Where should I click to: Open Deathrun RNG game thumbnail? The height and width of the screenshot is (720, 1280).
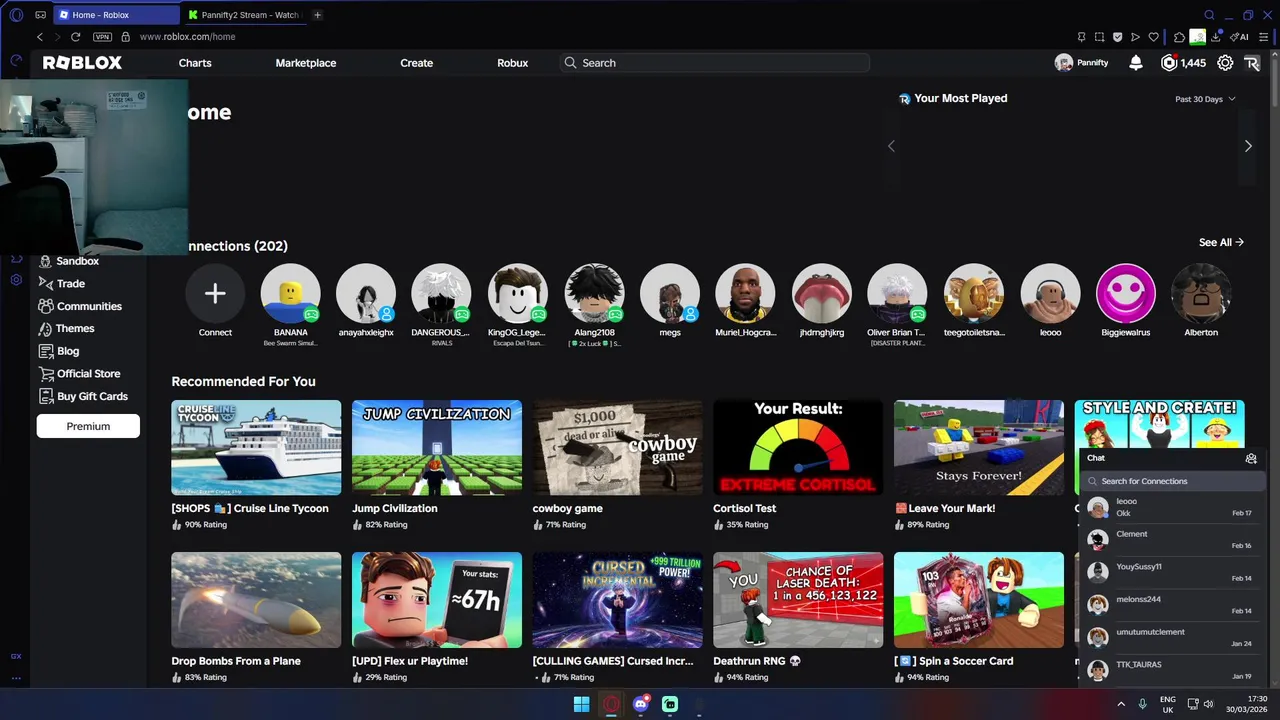tap(798, 600)
